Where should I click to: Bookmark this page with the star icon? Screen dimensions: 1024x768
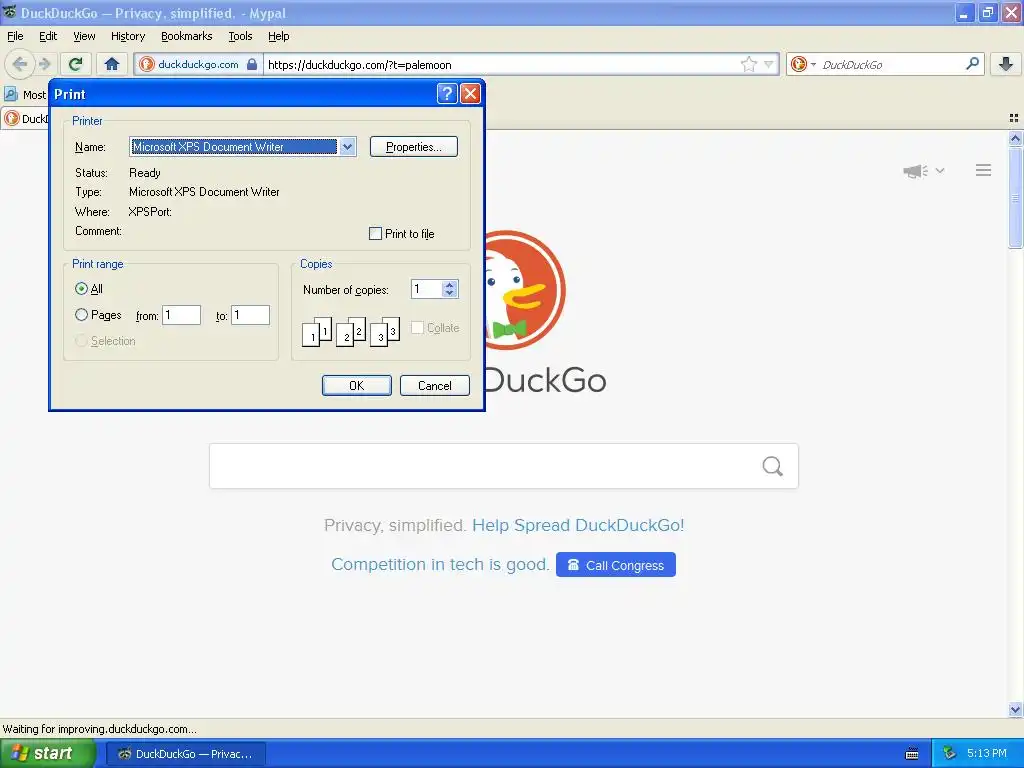(748, 64)
